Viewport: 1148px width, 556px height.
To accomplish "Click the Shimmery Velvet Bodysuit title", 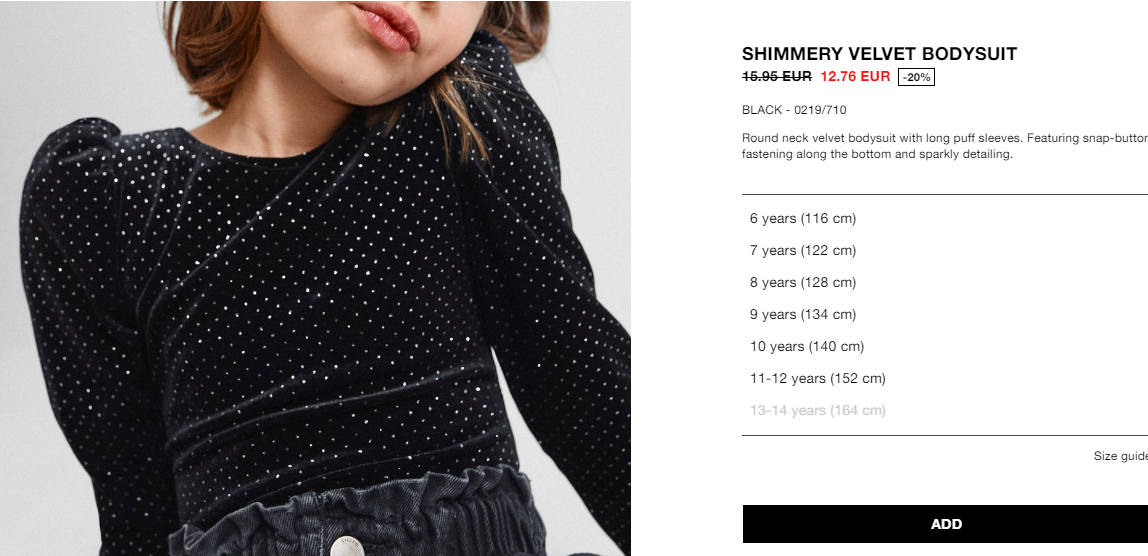I will [879, 53].
